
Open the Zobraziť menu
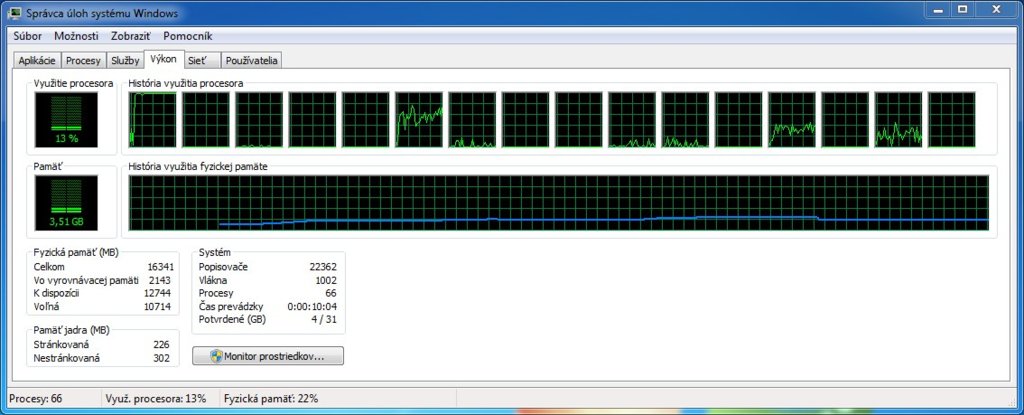pos(131,37)
